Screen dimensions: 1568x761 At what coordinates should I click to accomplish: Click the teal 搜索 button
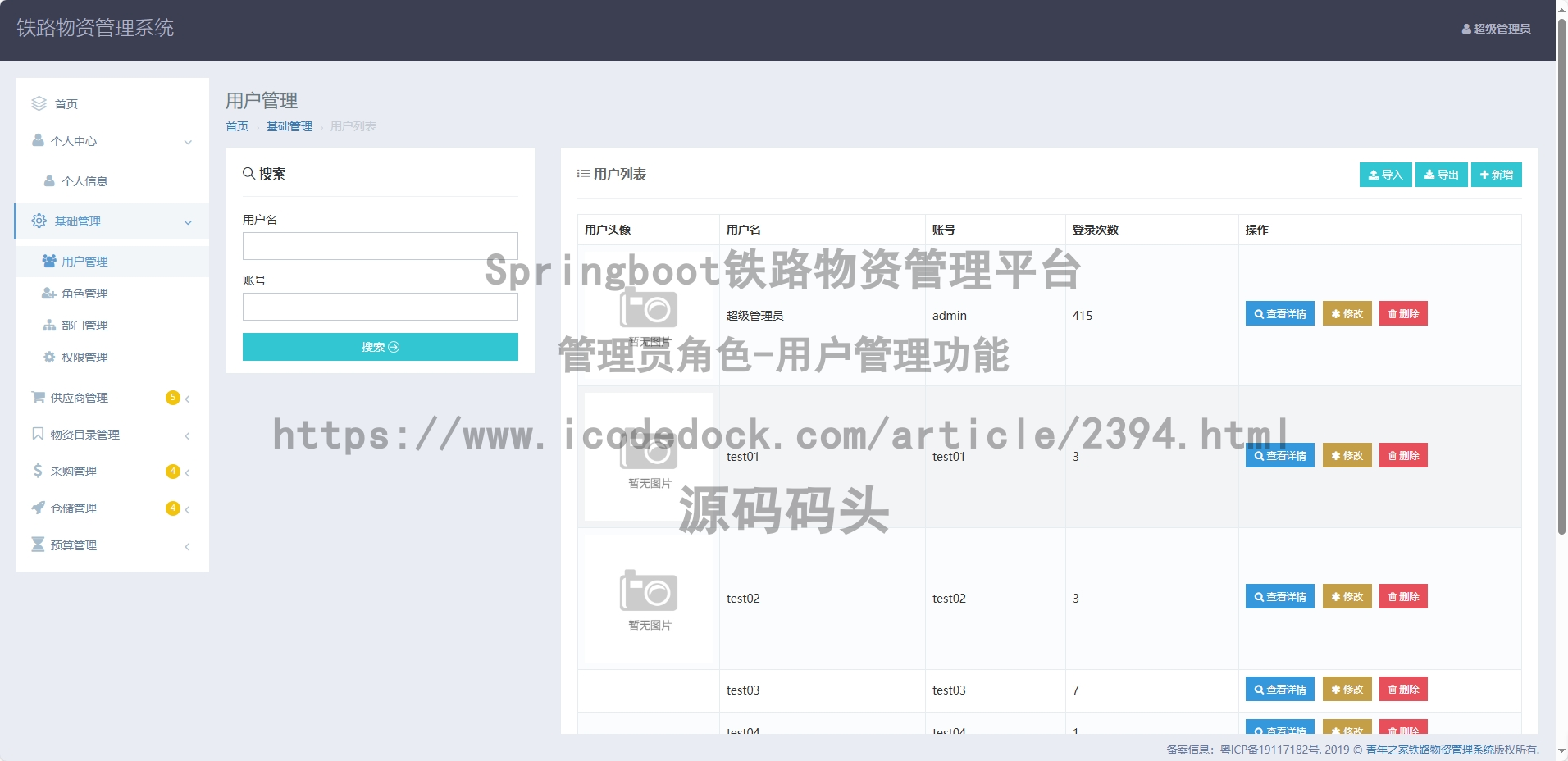(x=381, y=347)
